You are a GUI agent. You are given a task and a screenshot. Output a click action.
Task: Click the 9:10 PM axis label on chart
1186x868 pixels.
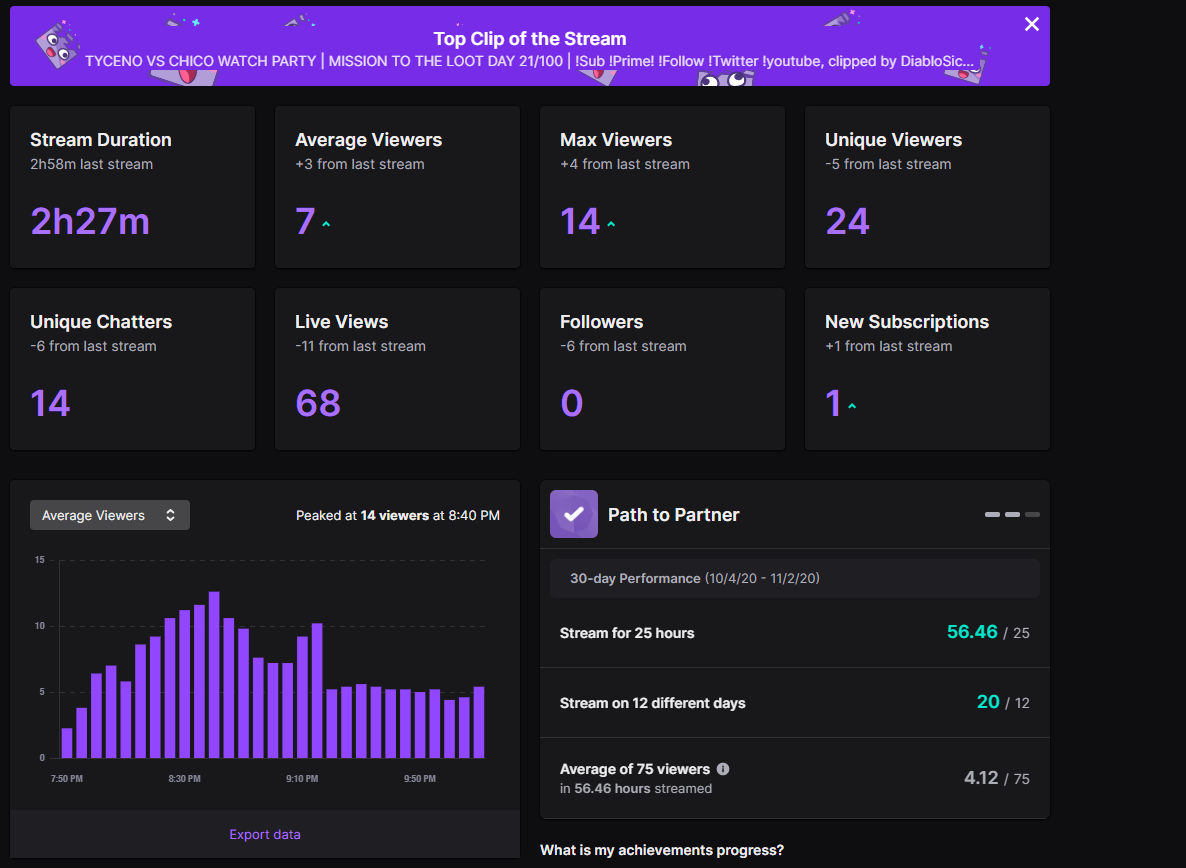(x=302, y=779)
